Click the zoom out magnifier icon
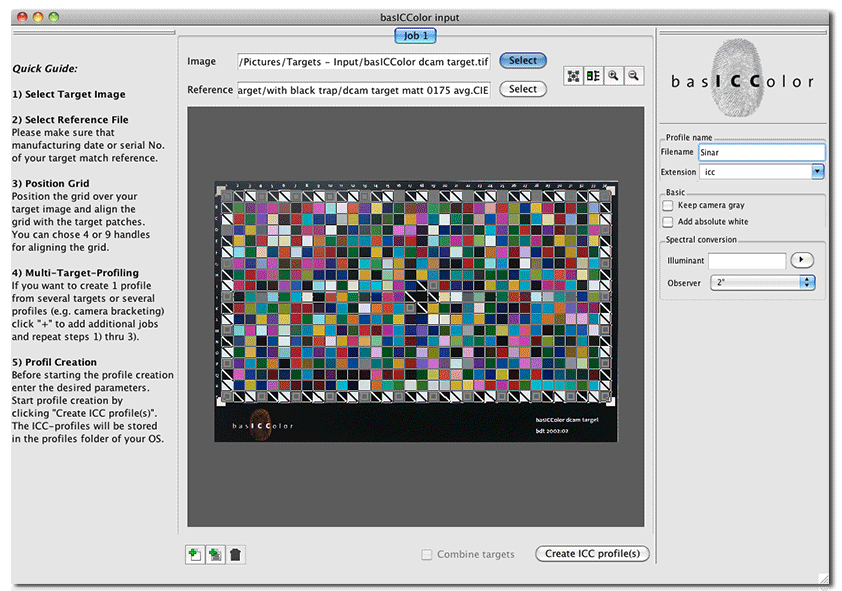Viewport: 842px width, 591px height. click(x=634, y=76)
